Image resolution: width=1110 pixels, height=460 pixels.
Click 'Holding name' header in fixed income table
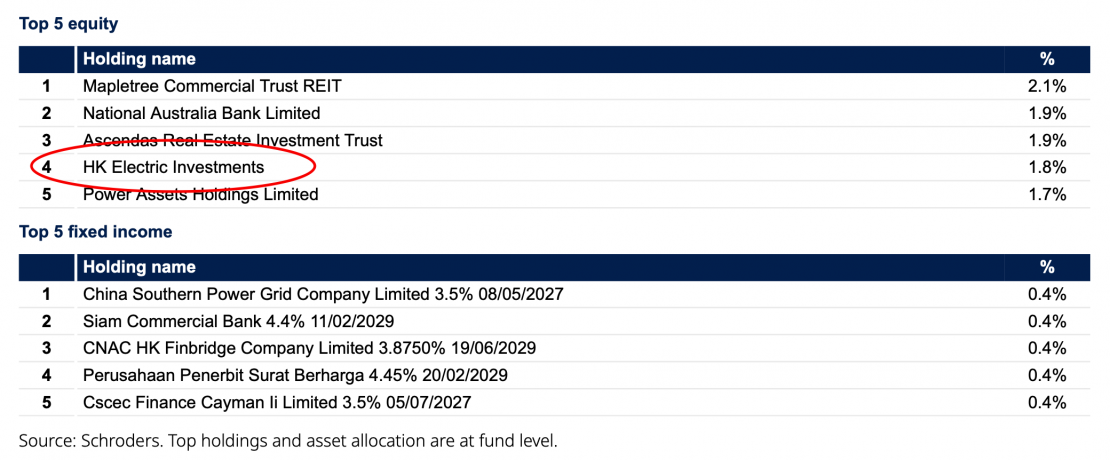139,267
